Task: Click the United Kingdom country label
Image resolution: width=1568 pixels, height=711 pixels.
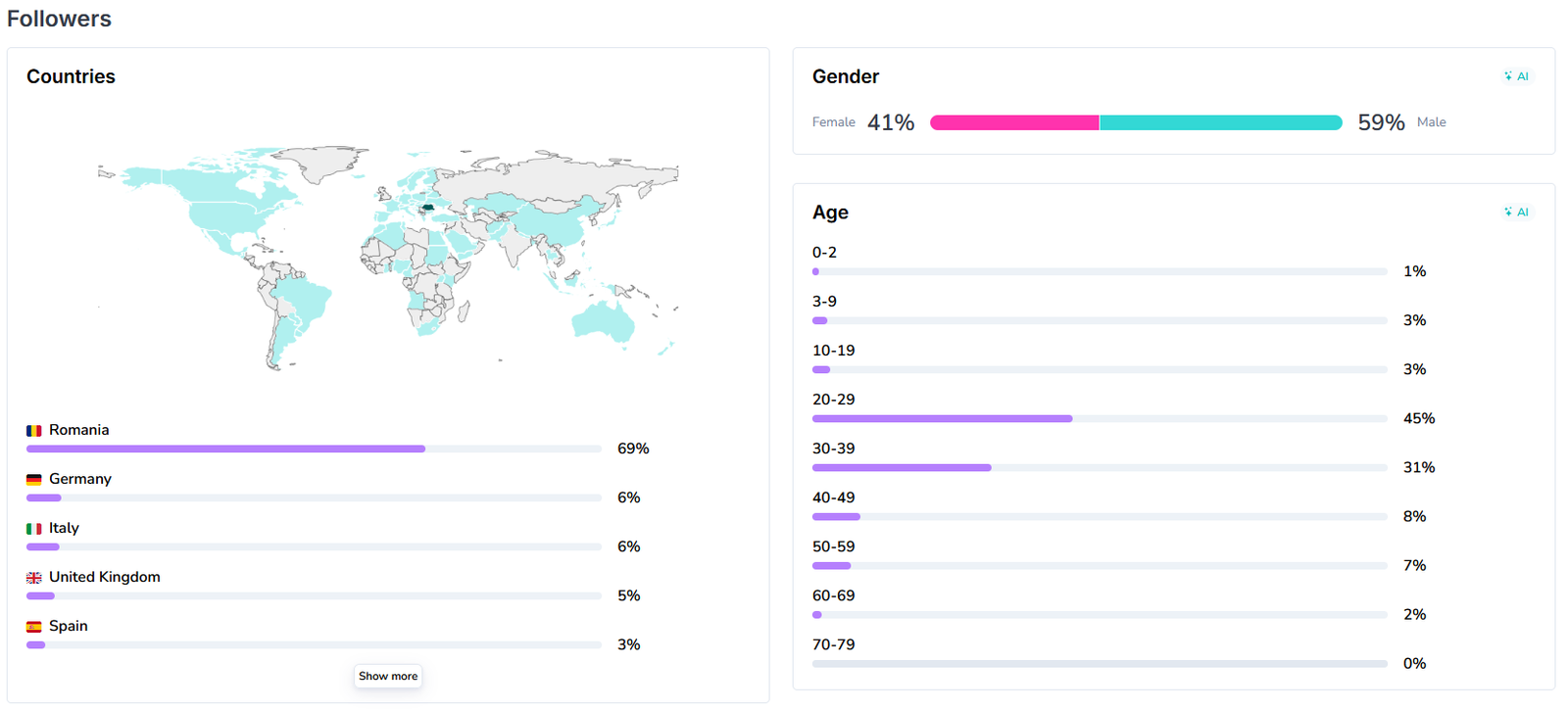Action: (x=105, y=577)
